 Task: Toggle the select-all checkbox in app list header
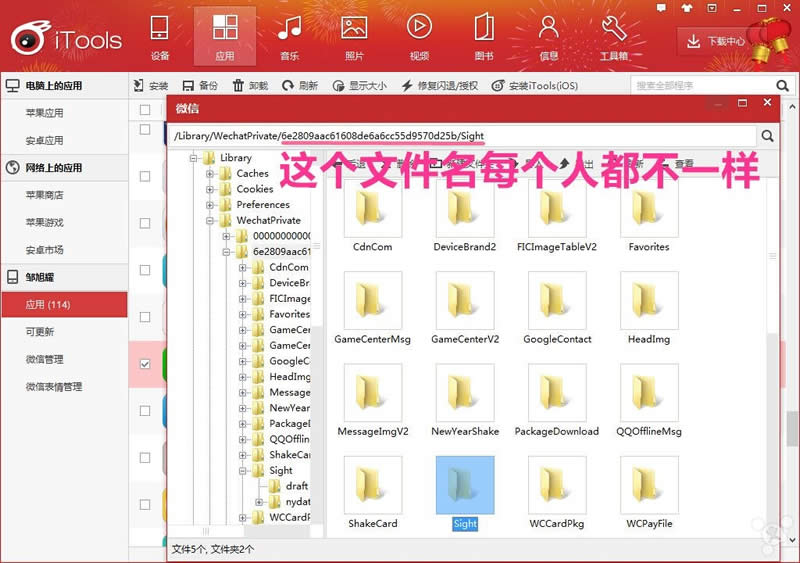click(145, 110)
